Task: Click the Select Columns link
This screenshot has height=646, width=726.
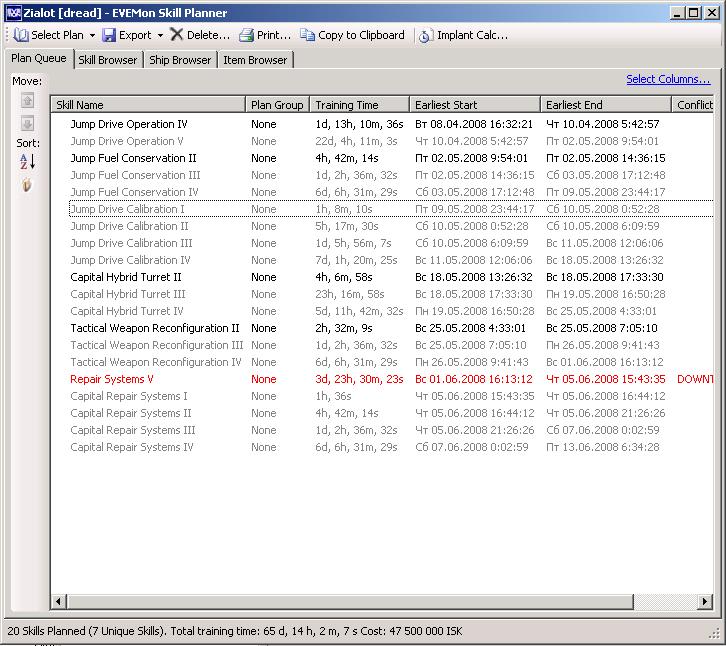Action: 668,79
